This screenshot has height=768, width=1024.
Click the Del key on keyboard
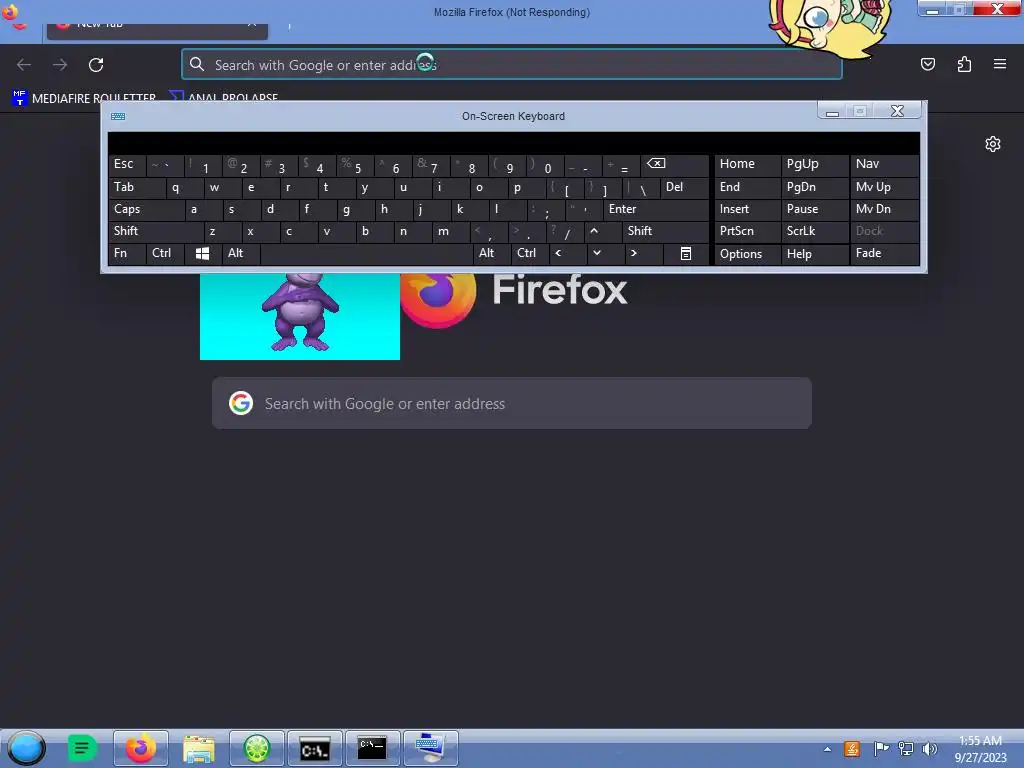(684, 187)
